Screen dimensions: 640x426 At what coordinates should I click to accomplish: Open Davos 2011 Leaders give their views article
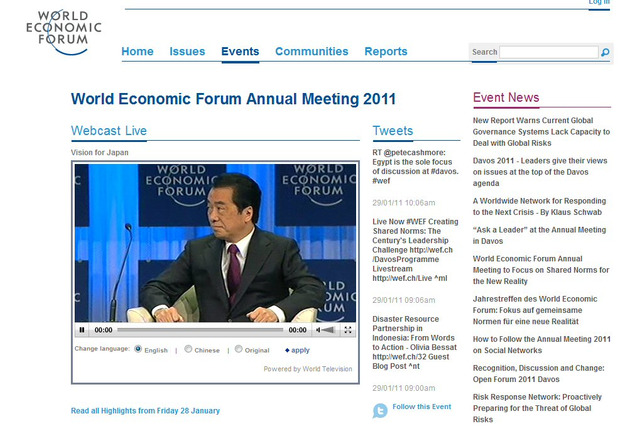click(x=540, y=172)
